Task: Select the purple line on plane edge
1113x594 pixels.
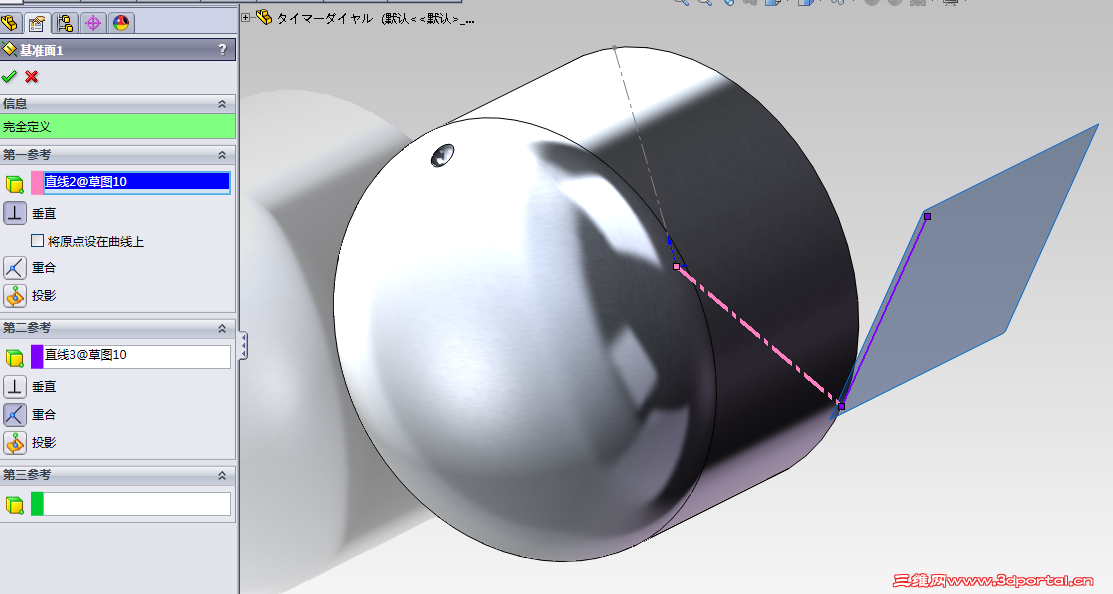Action: (884, 311)
